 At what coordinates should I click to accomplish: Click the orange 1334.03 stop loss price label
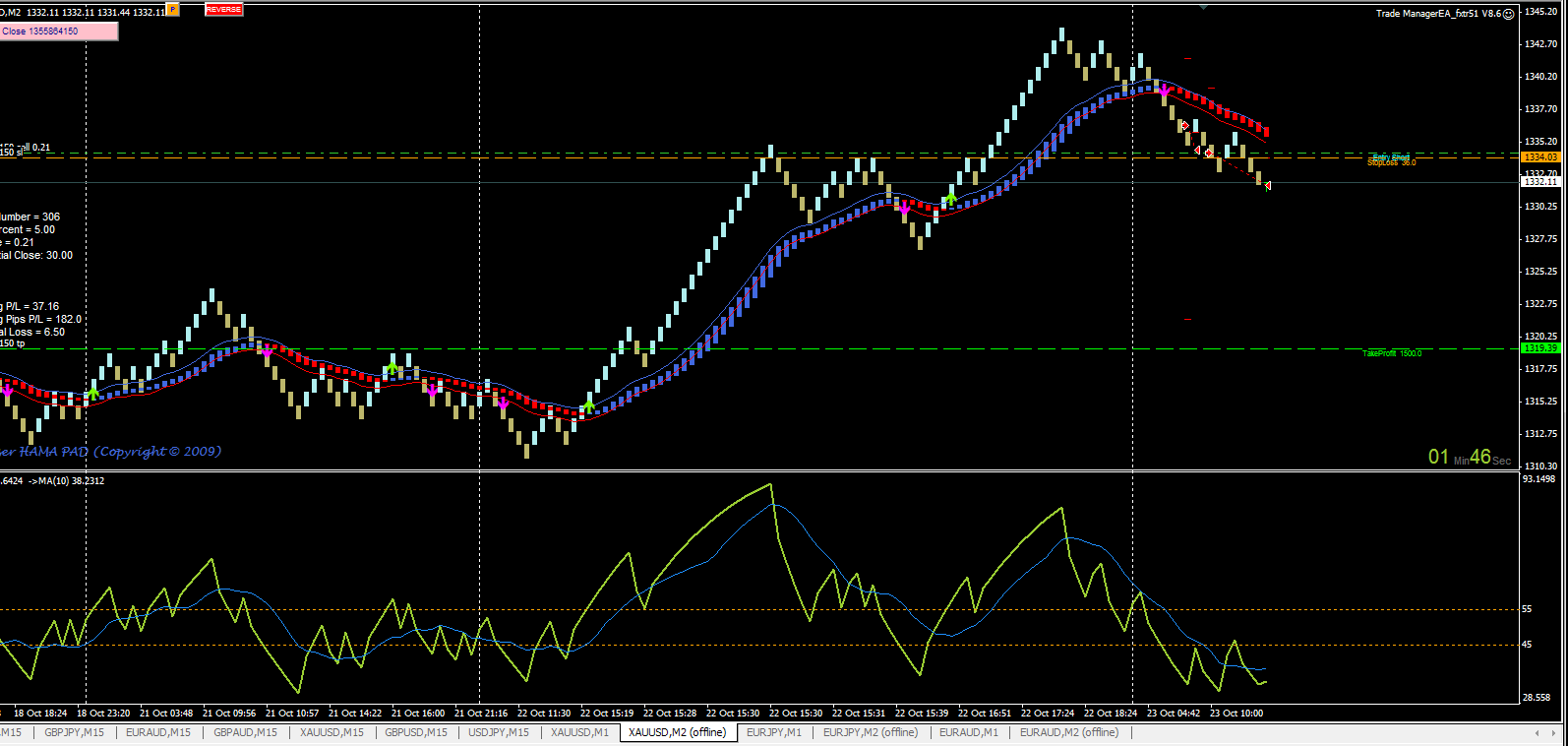tap(1540, 157)
